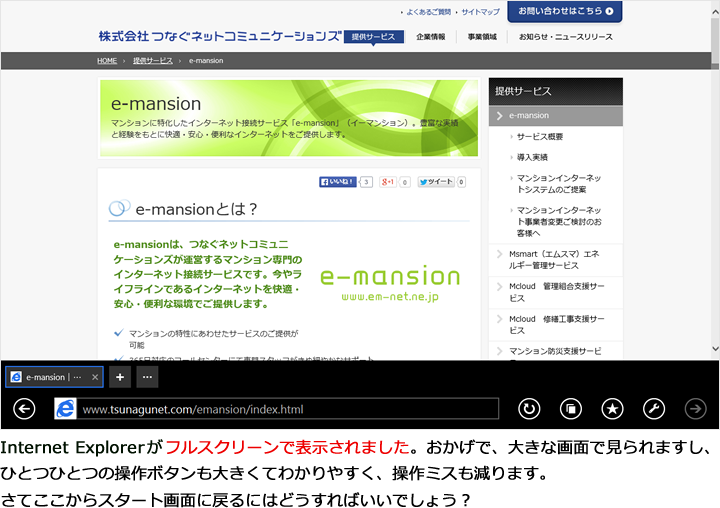Screen dimensions: 720x508
Task: Click the green e-mansion banner image
Action: [x=289, y=118]
